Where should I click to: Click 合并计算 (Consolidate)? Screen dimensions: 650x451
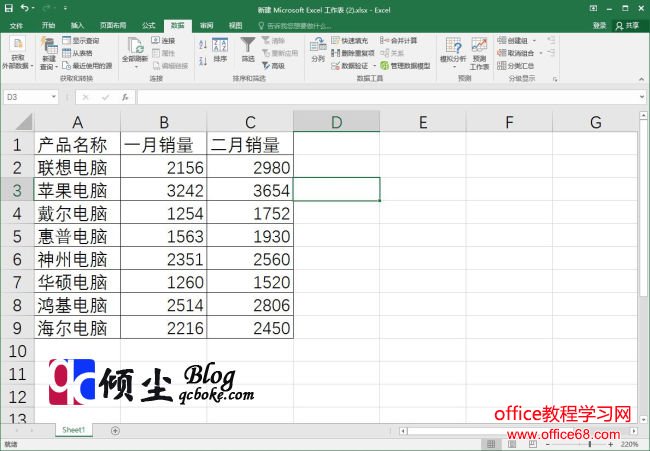[x=399, y=41]
